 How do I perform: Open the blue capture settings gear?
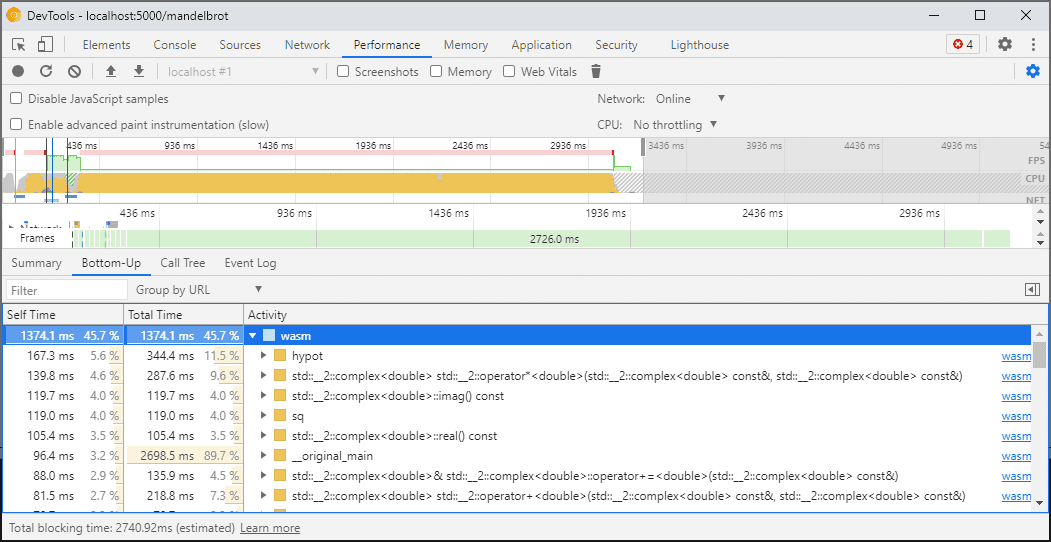pos(1033,71)
